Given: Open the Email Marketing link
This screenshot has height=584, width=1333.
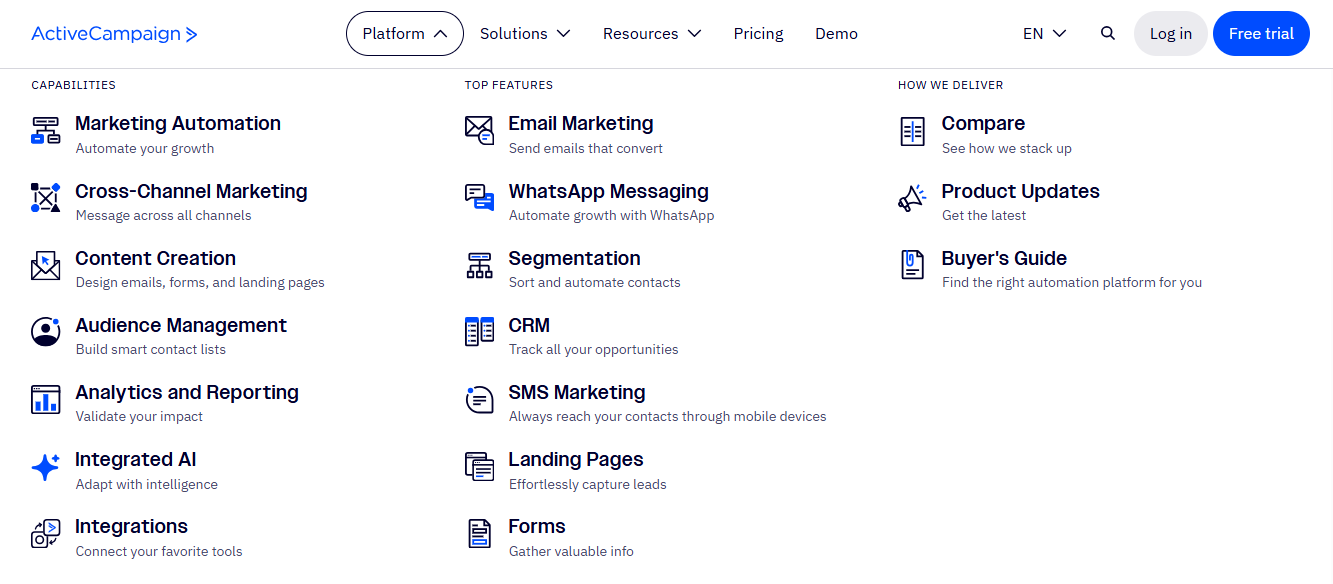Looking at the screenshot, I should [580, 123].
